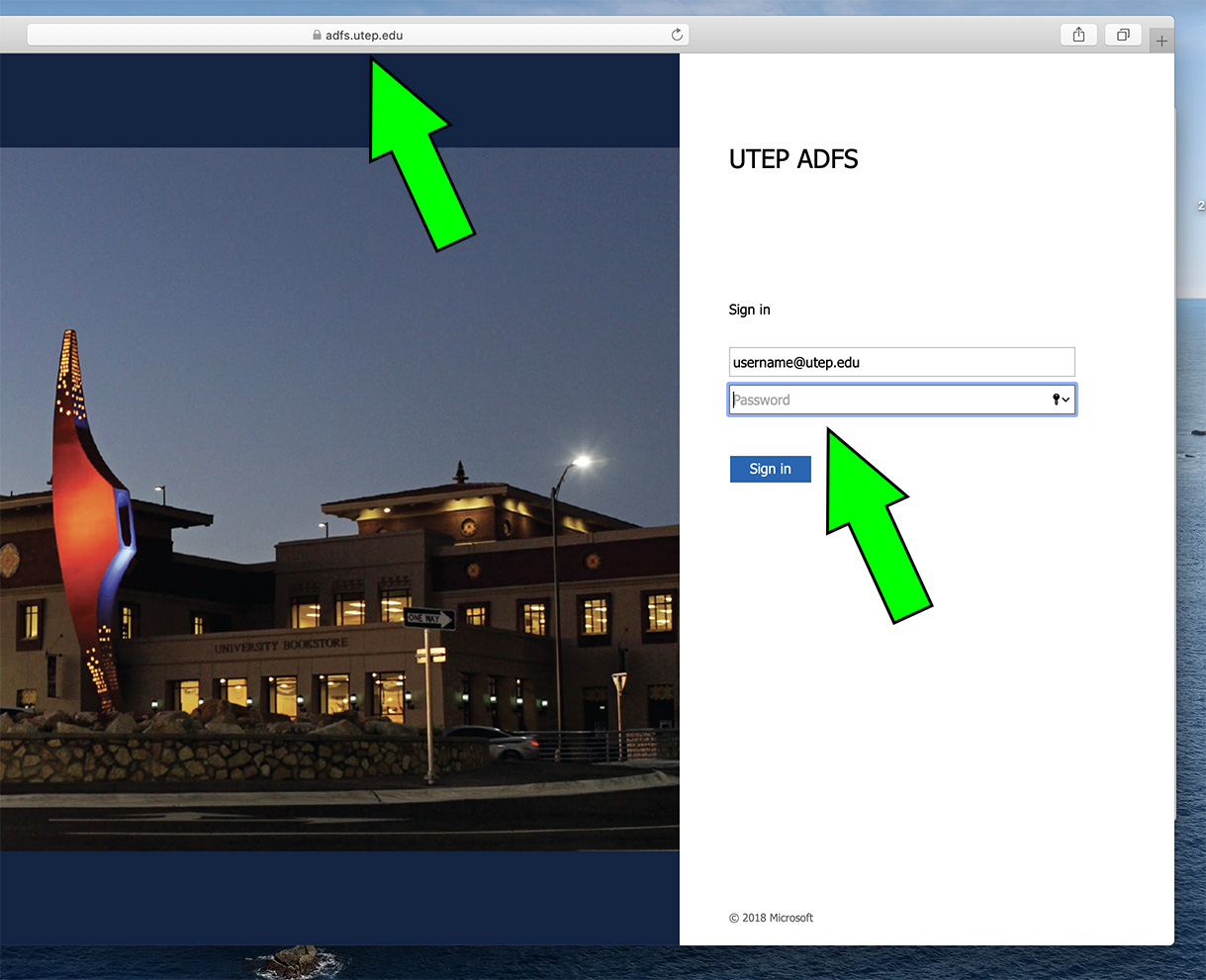Open the Share menu icon in toolbar
Viewport: 1206px width, 980px height.
coord(1078,35)
